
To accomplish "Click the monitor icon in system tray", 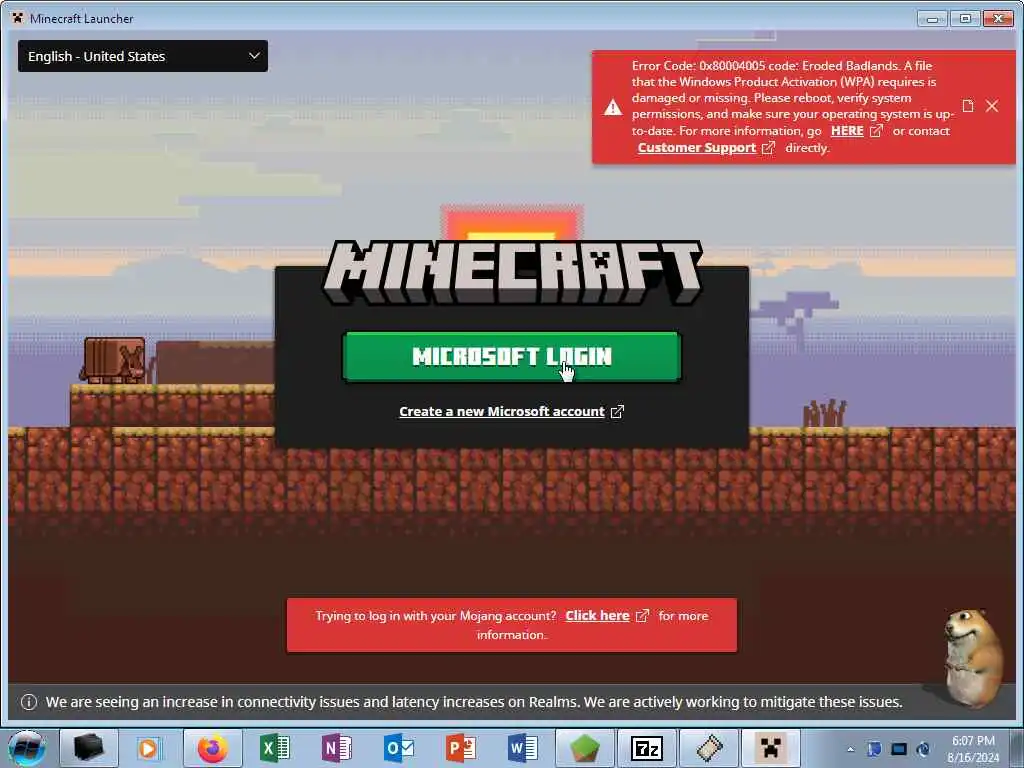I will (899, 749).
